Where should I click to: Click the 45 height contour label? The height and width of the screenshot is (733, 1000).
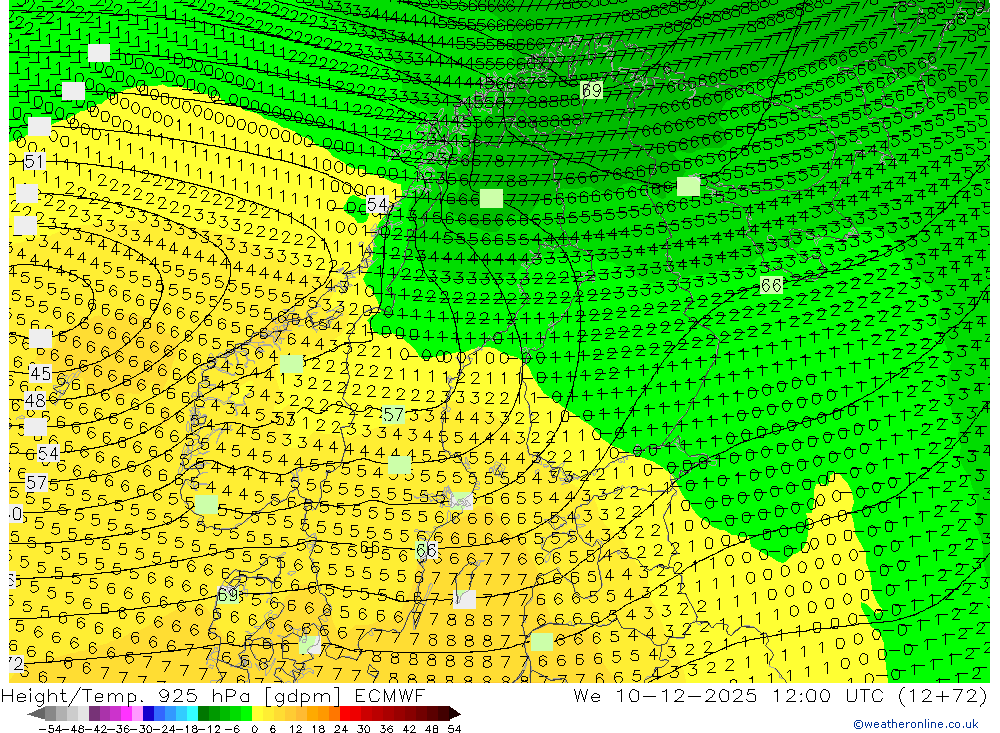coord(40,374)
